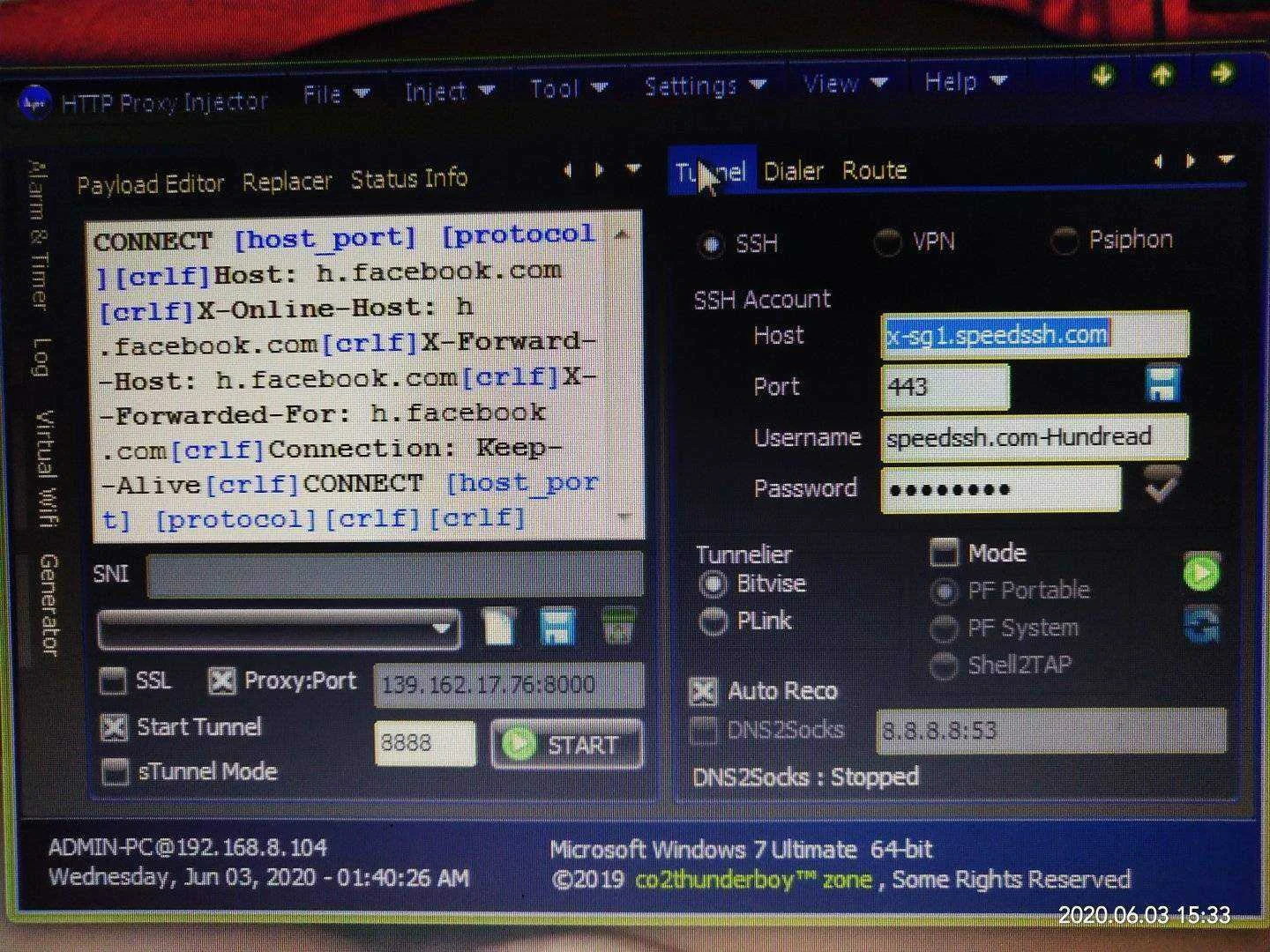Click the SSH Port field
This screenshot has height=952, width=1270.
pos(945,386)
